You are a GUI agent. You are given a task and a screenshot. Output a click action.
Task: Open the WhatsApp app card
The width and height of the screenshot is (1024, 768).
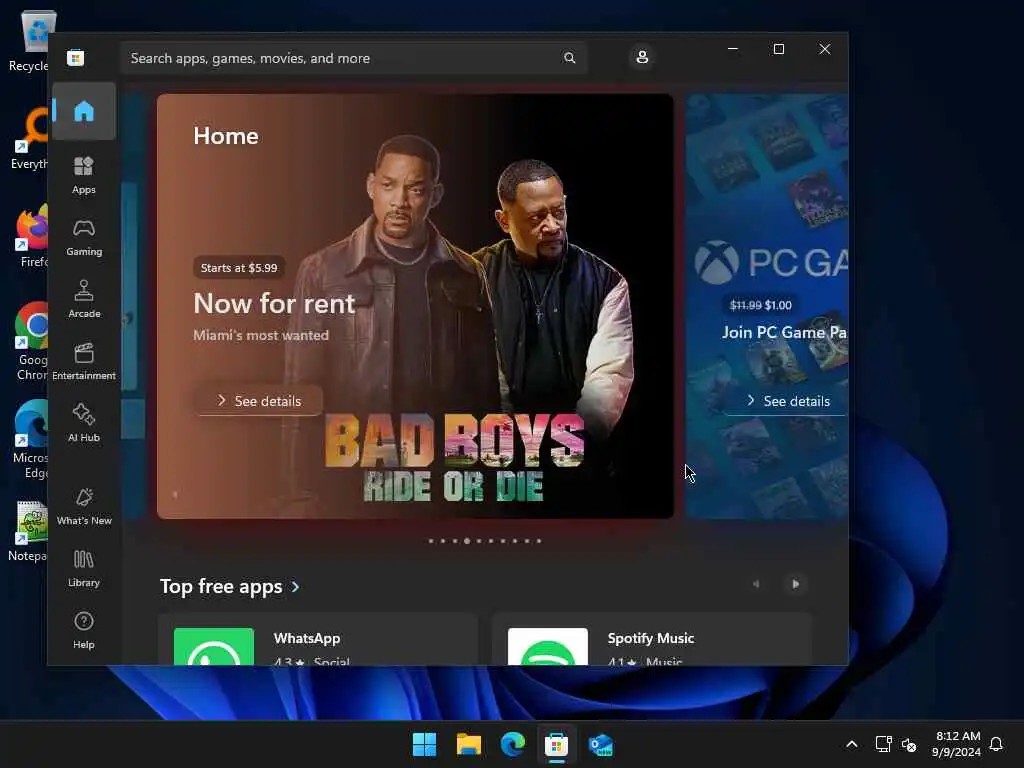point(318,640)
